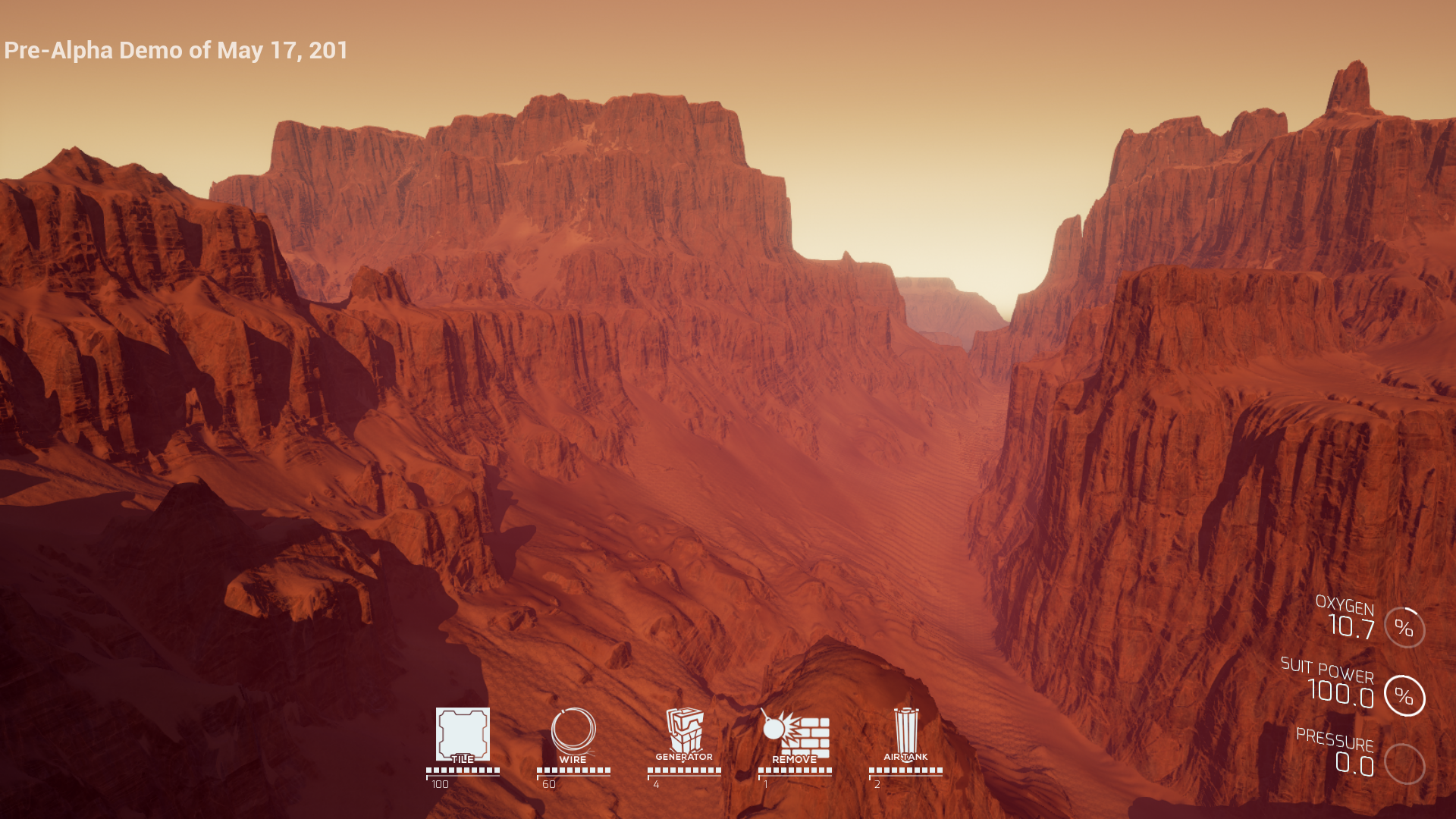Select the Generator hotbar item

[x=684, y=731]
